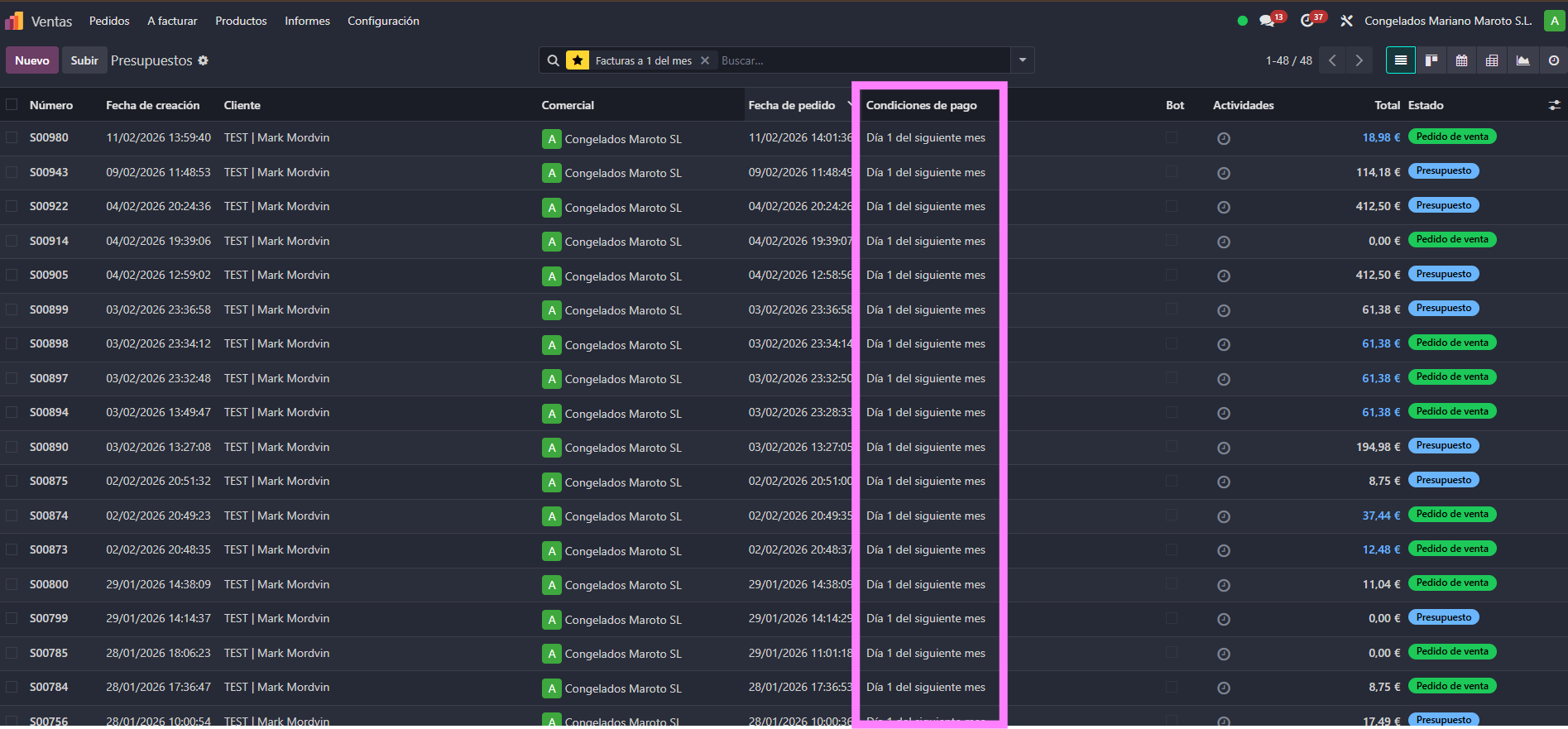Open activity clock for order S00980
Screen dimensions: 1568x729
pyautogui.click(x=1223, y=139)
